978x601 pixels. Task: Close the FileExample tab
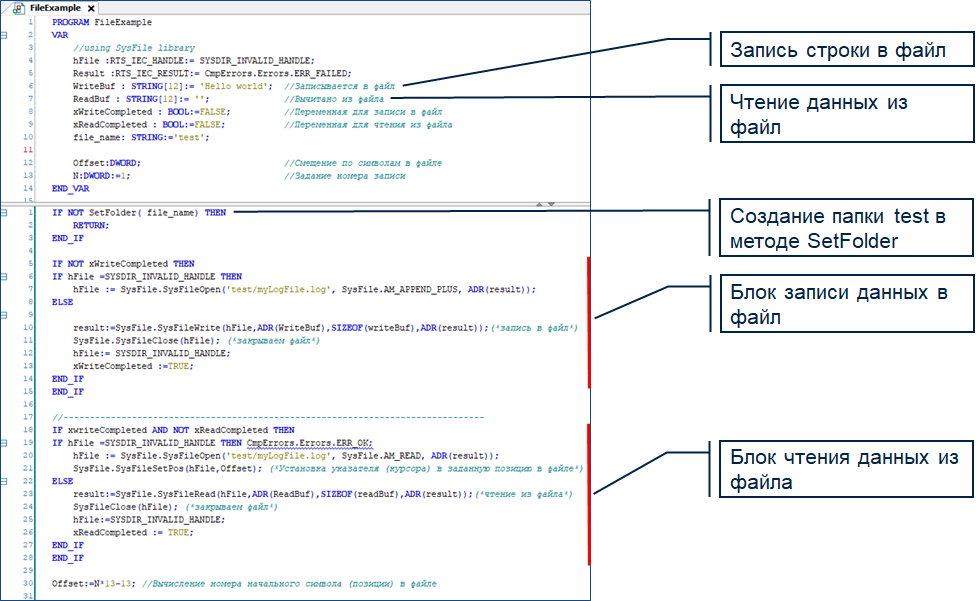(x=91, y=8)
